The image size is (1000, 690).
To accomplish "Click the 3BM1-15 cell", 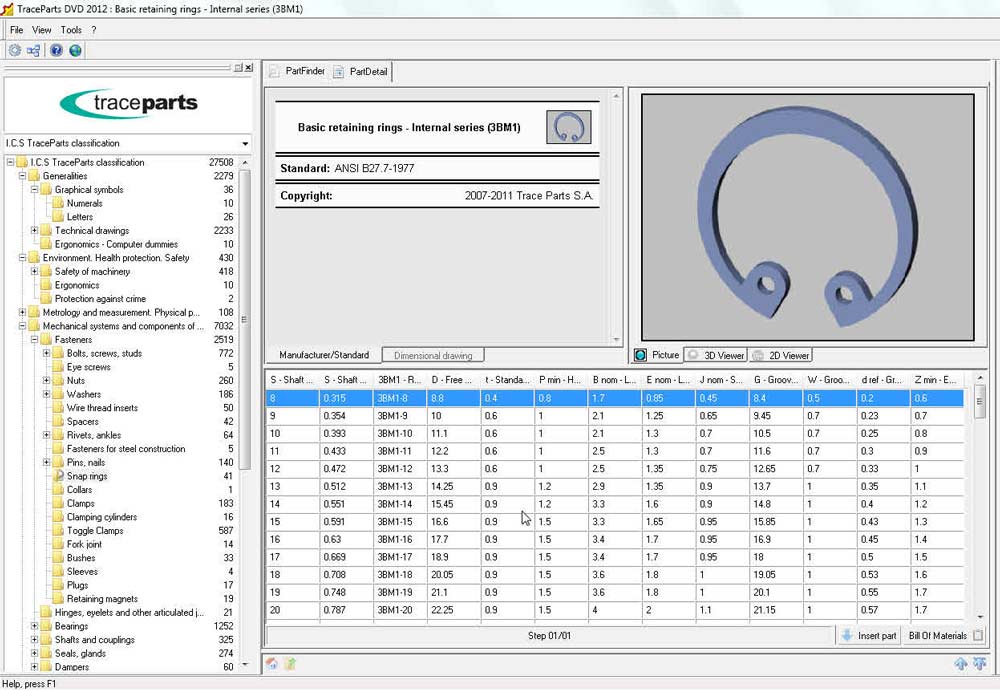I will 399,522.
